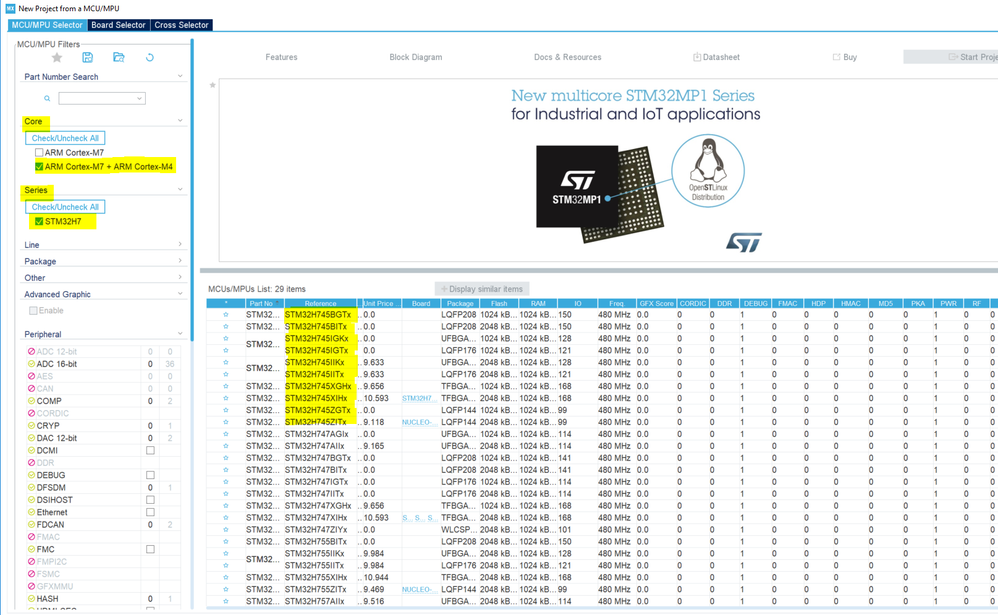Check the DCMI peripheral checkbox
Viewport: 998px width, 615px height.
tap(150, 451)
